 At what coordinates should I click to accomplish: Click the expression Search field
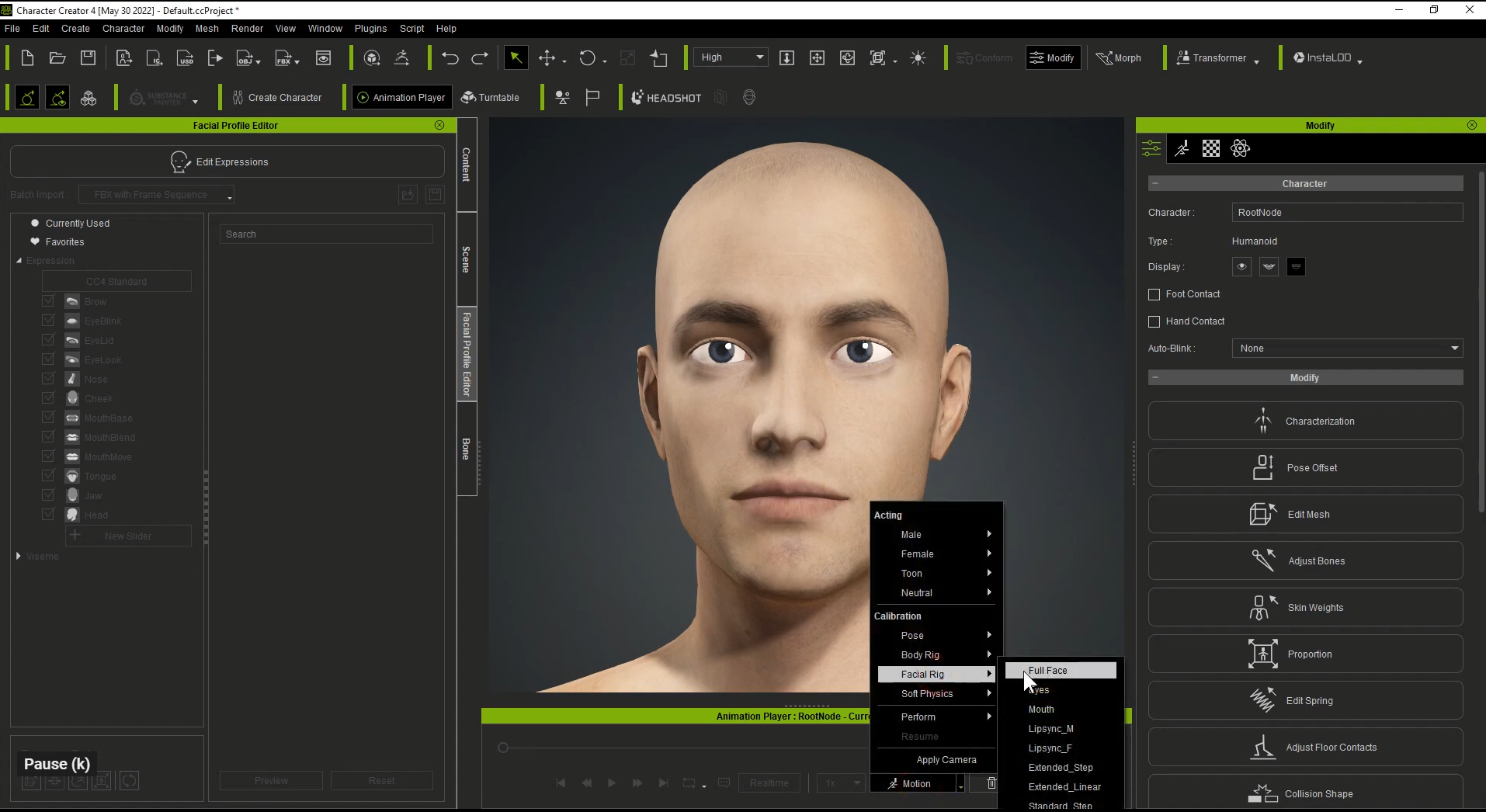tap(326, 234)
